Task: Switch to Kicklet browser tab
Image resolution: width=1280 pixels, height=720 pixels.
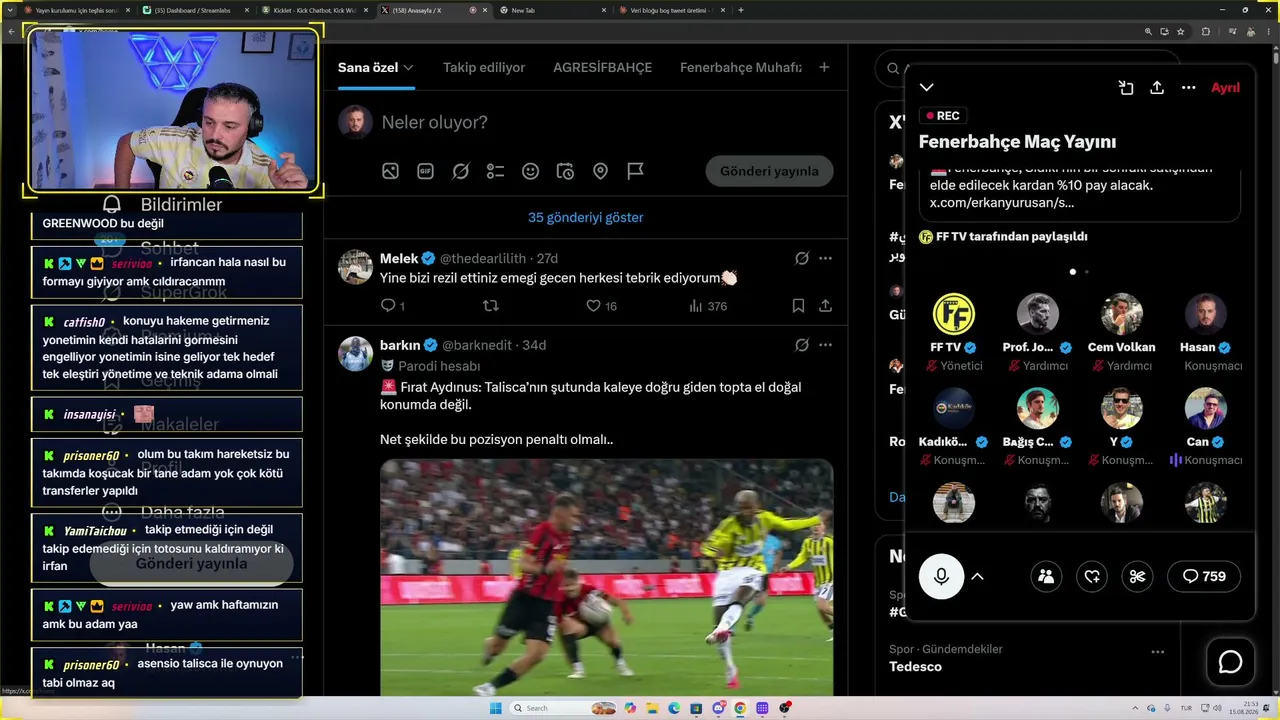Action: click(x=315, y=10)
